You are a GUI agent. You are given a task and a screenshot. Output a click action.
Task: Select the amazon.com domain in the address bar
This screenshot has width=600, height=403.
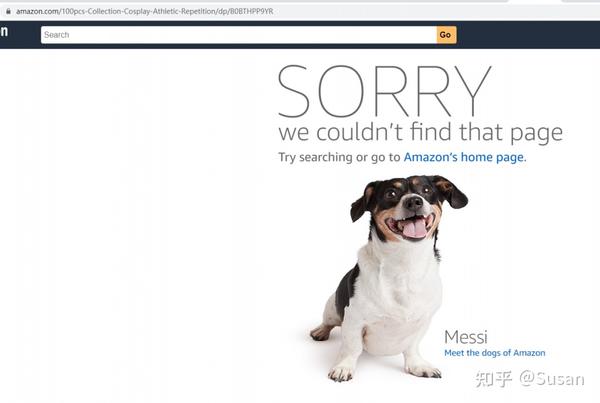37,11
